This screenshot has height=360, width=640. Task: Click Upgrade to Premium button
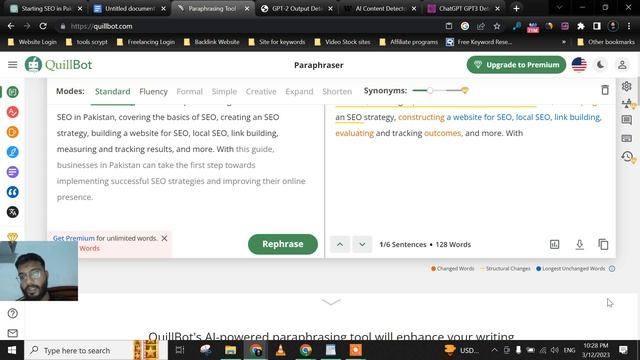pos(516,65)
